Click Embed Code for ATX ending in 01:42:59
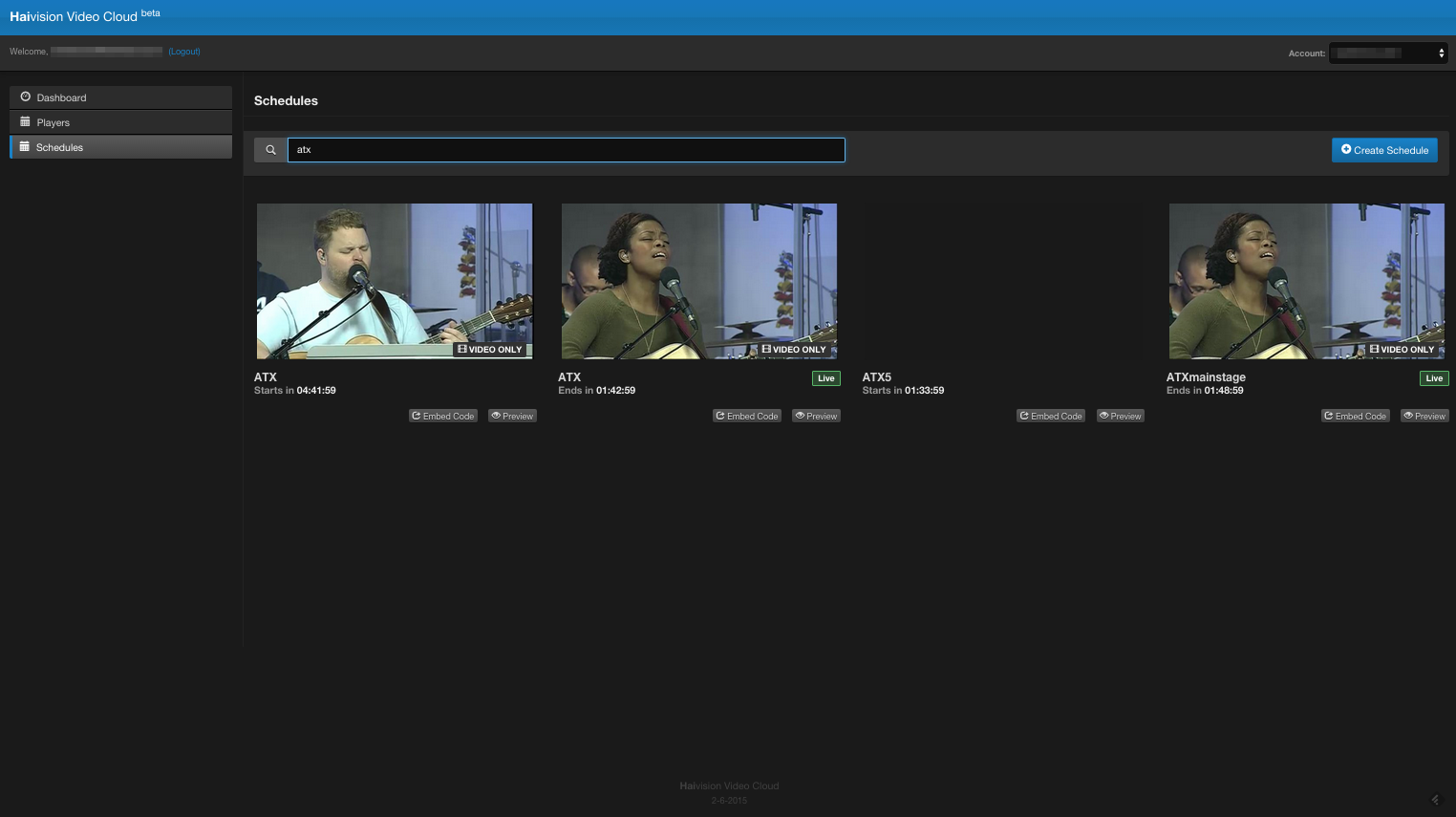 pos(747,416)
